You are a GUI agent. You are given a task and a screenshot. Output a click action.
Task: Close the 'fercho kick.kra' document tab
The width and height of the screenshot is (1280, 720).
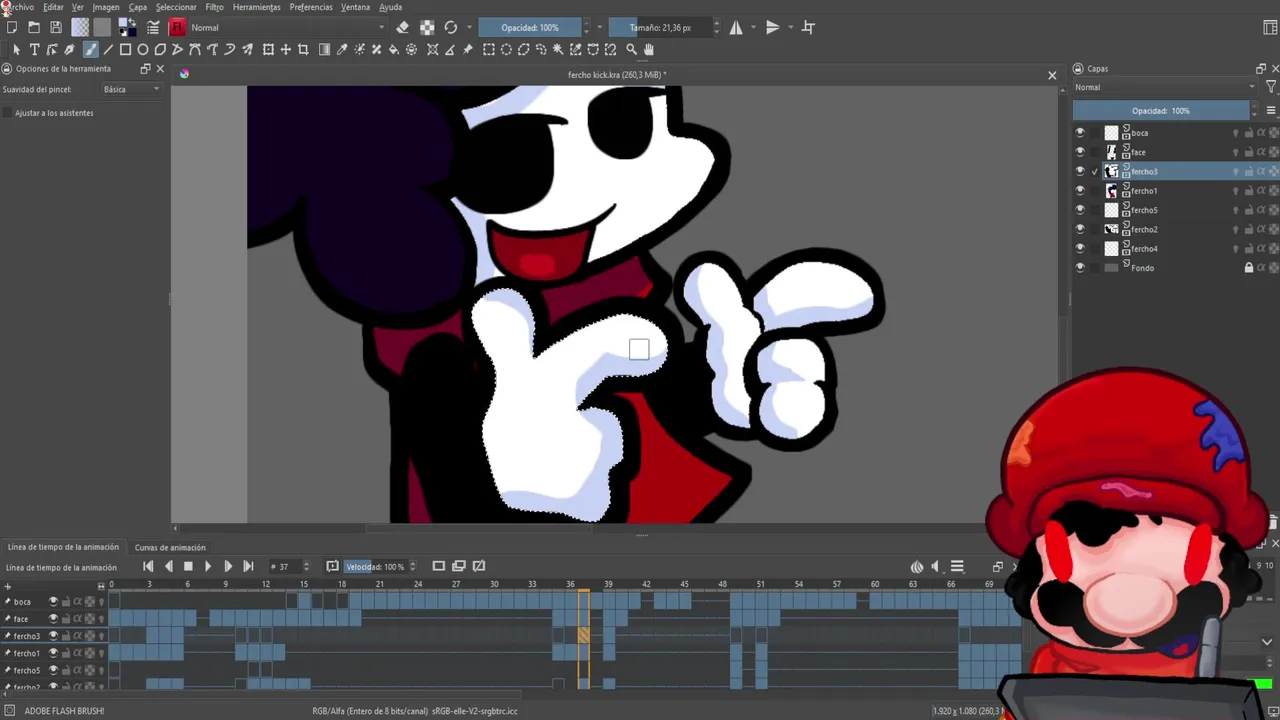[1052, 75]
